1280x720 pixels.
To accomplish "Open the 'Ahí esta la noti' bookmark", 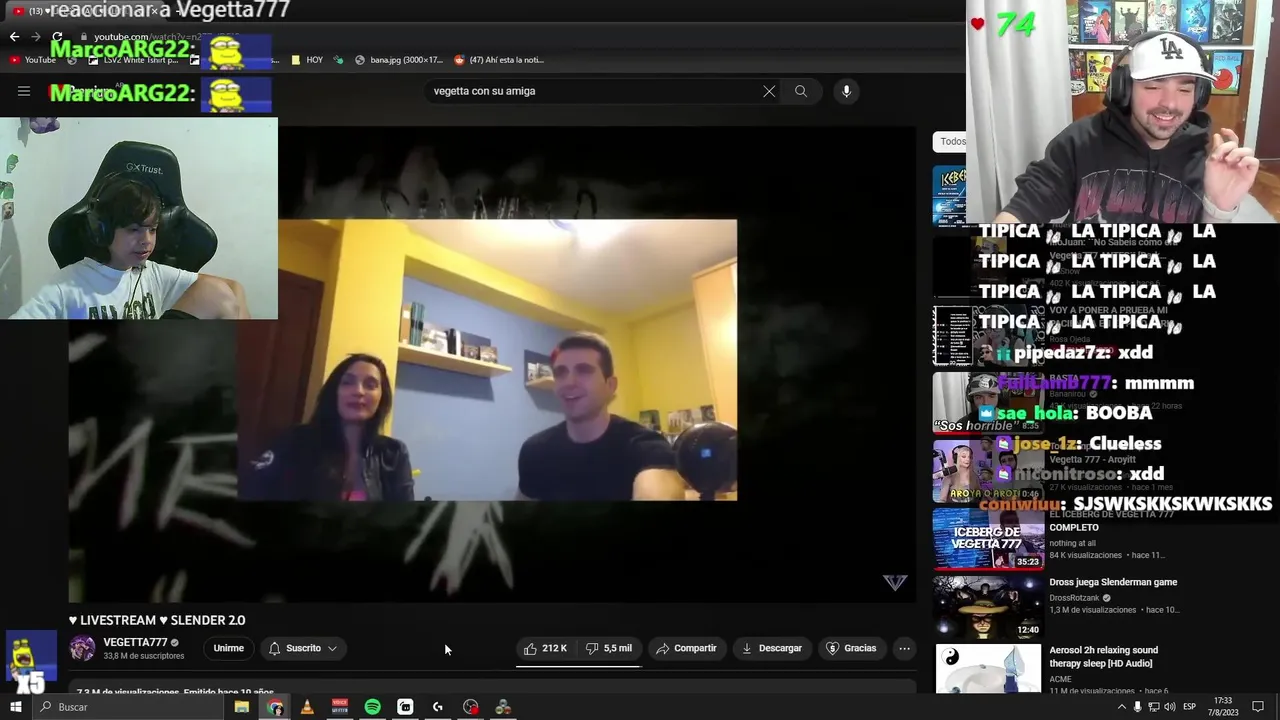I will coord(499,60).
